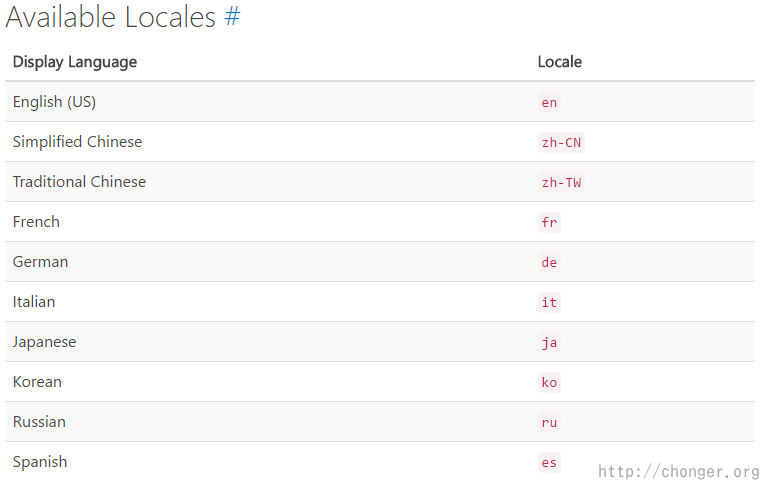Click the fr locale code
This screenshot has height=480, width=760.
pos(549,222)
